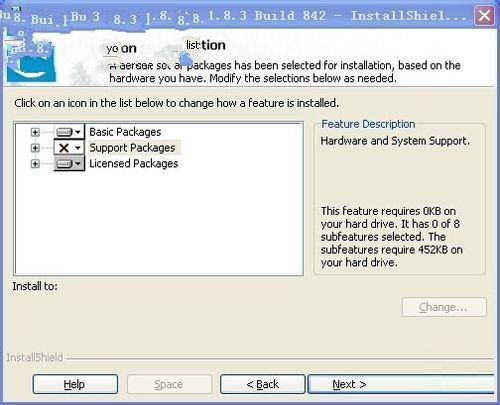Open Support Packages red X dropdown icon
The width and height of the screenshot is (500, 405).
click(x=69, y=147)
